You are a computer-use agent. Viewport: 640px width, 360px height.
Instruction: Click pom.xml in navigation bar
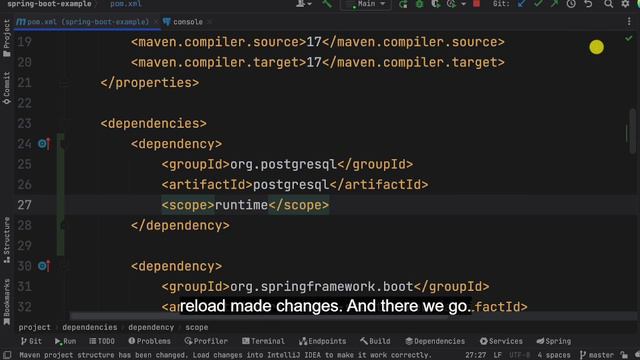(x=126, y=4)
